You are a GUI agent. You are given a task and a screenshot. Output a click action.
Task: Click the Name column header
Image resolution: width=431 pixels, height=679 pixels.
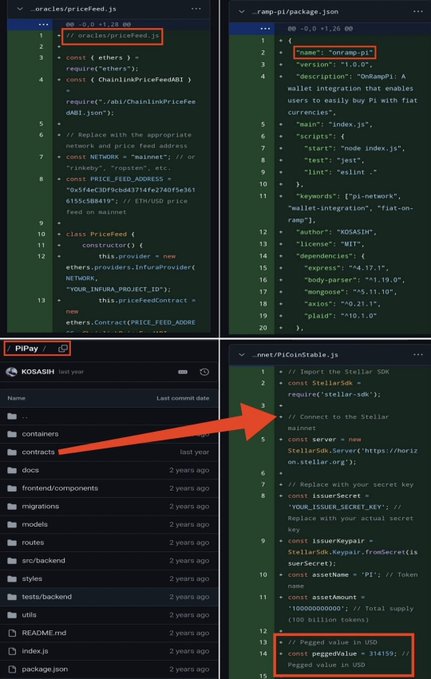16,398
